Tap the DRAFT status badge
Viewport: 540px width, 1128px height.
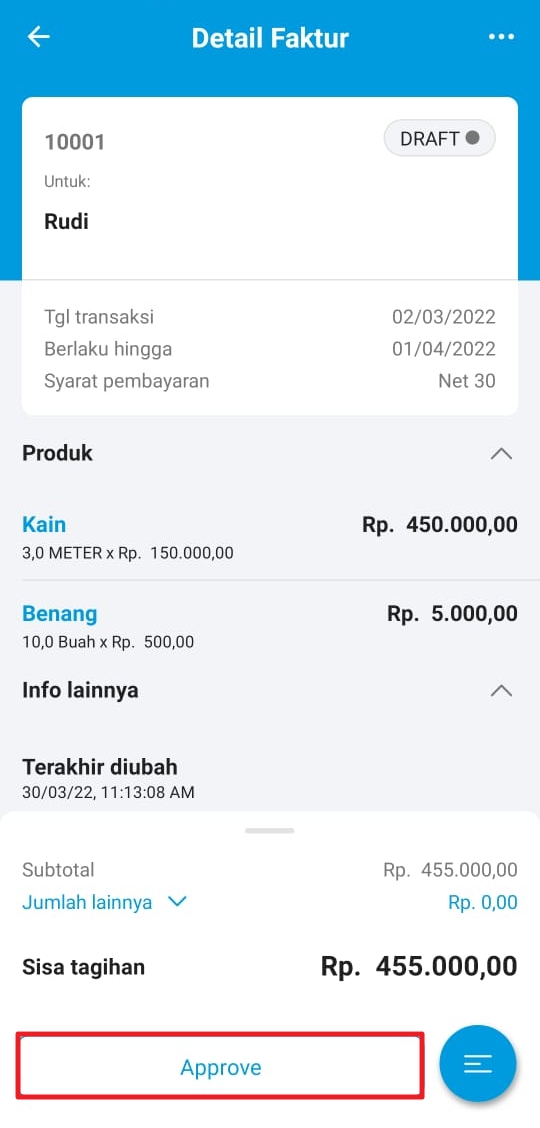tap(439, 138)
